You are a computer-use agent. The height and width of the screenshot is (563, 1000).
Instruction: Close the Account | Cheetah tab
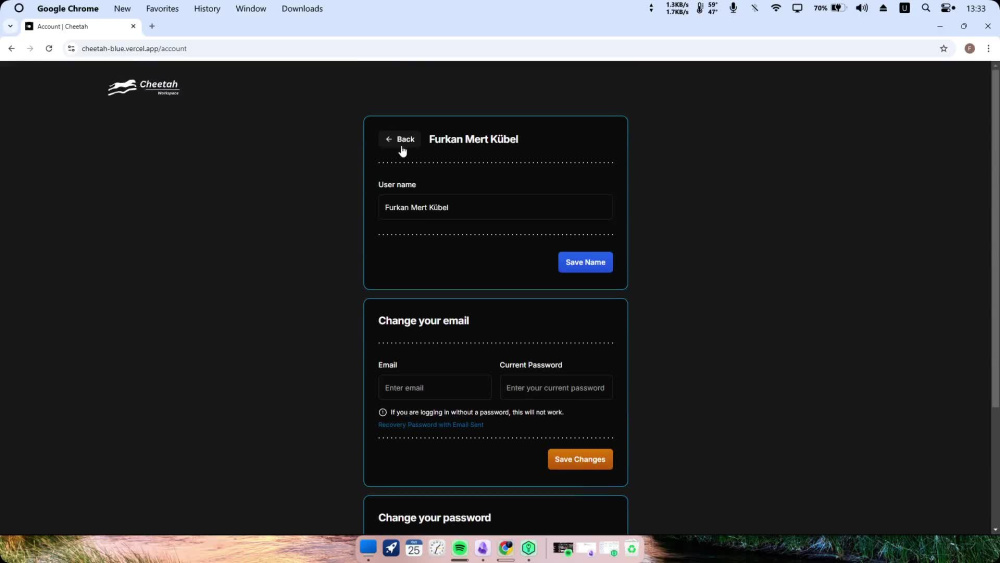click(133, 26)
